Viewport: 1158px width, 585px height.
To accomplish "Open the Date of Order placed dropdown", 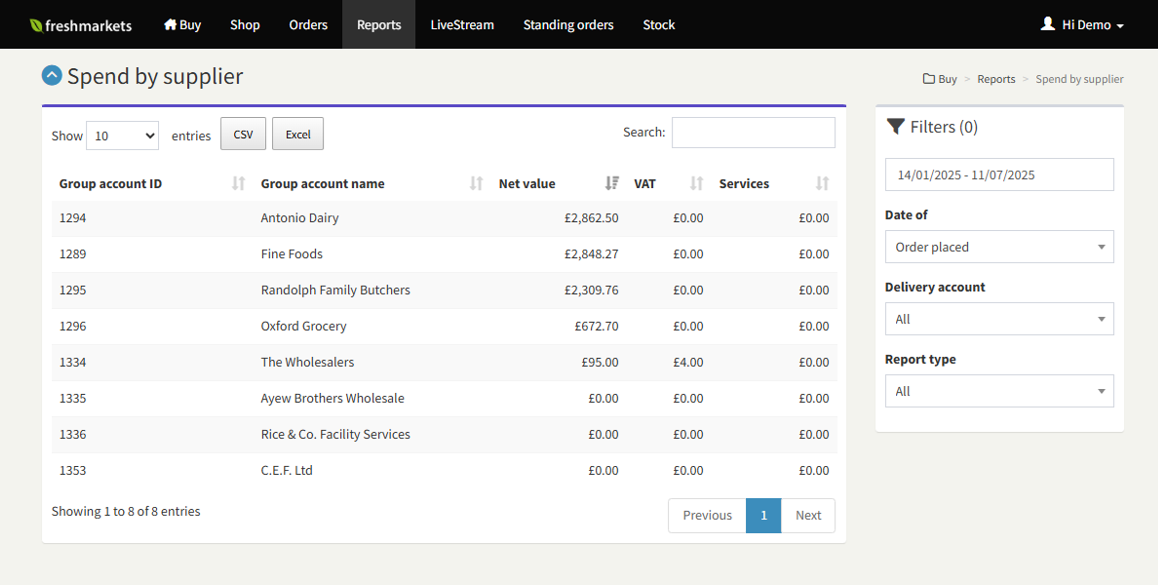I will coord(999,247).
